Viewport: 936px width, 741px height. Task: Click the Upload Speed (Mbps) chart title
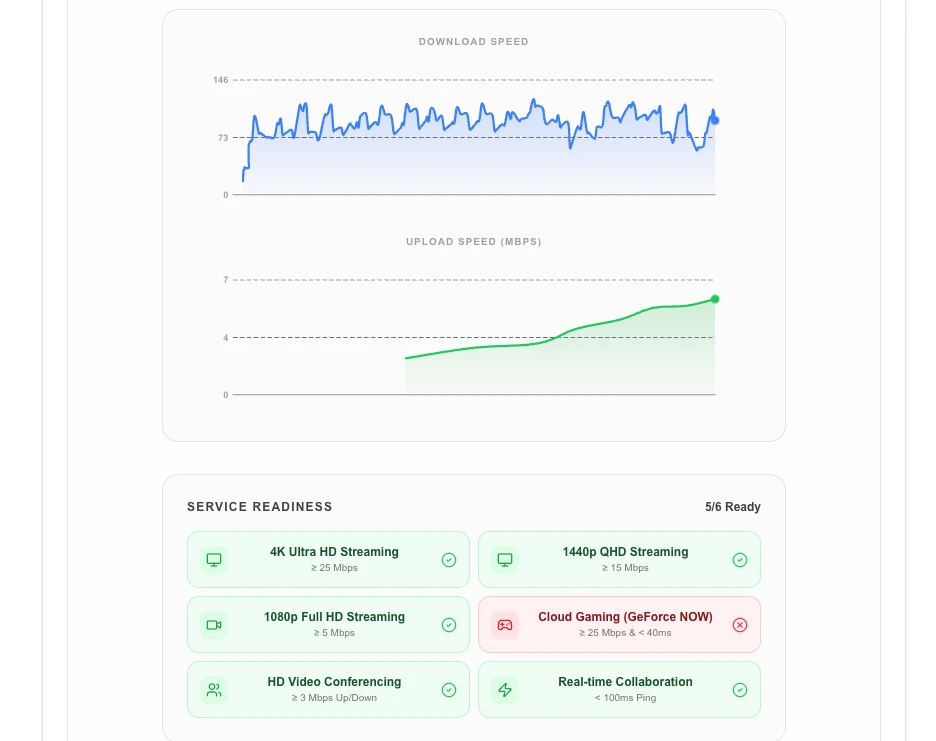click(x=473, y=242)
